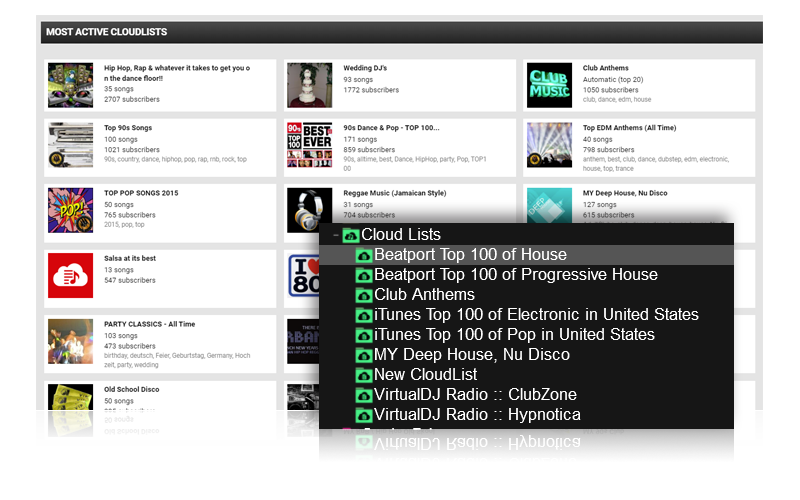Open the Party Classics thumbnail
The height and width of the screenshot is (500, 800).
coord(70,341)
